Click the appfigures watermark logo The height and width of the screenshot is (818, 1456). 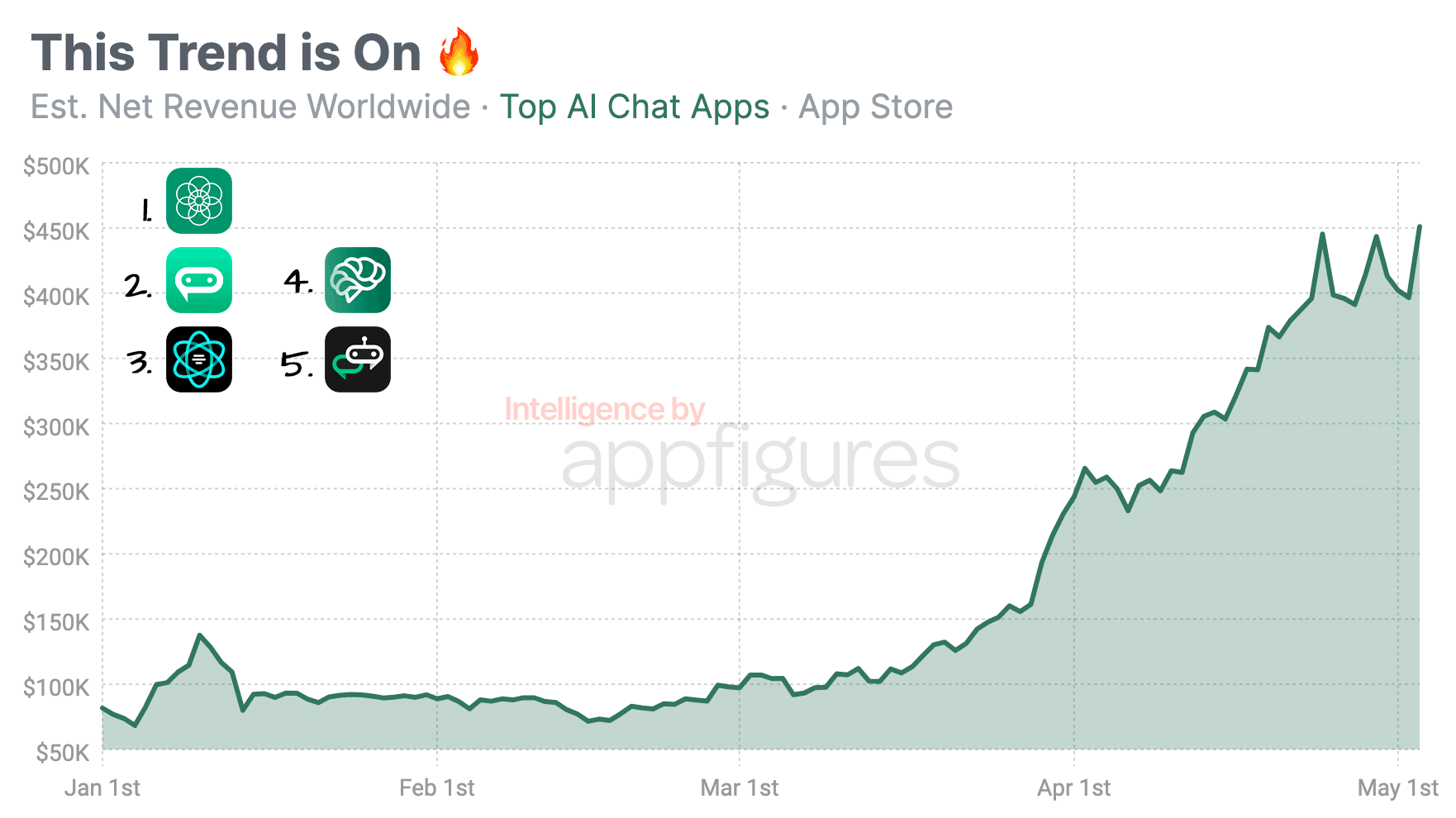[x=760, y=464]
